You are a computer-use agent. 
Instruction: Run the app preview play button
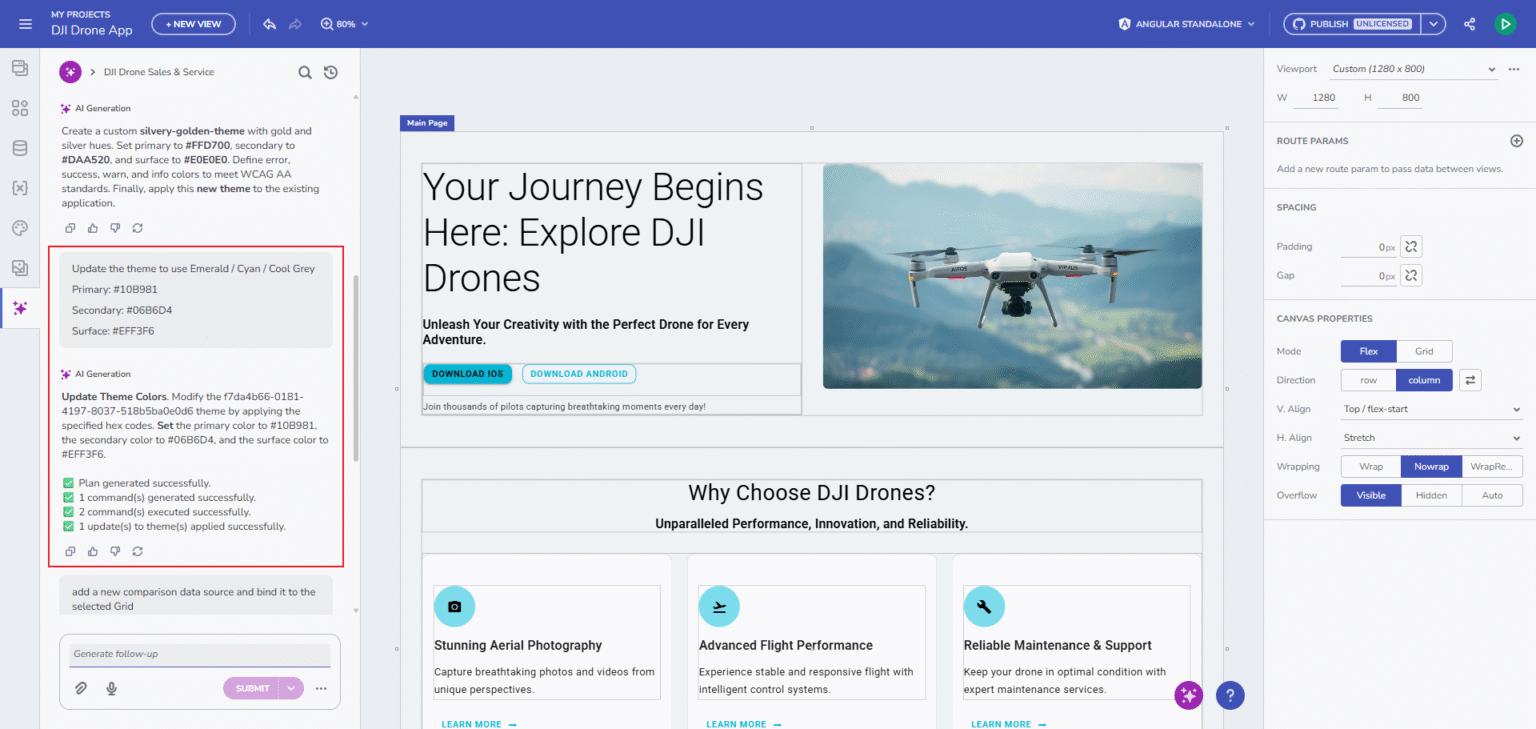pyautogui.click(x=1505, y=24)
